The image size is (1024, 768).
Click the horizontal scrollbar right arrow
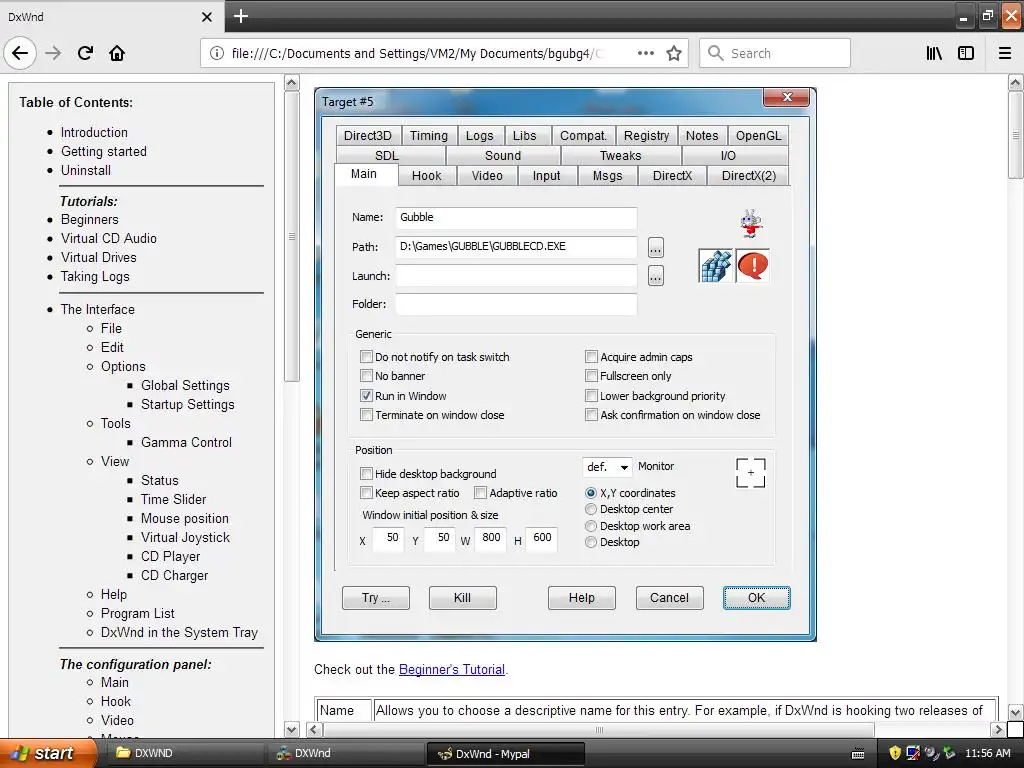point(997,729)
